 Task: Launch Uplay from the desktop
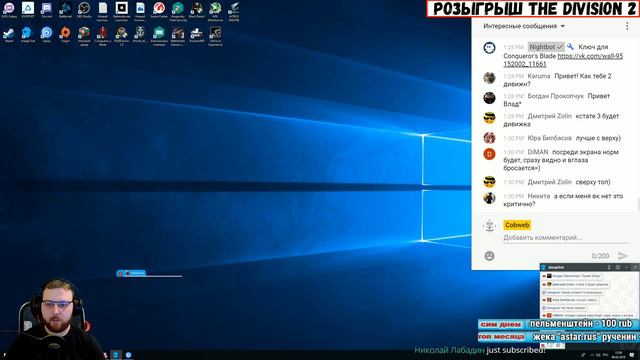pos(47,34)
